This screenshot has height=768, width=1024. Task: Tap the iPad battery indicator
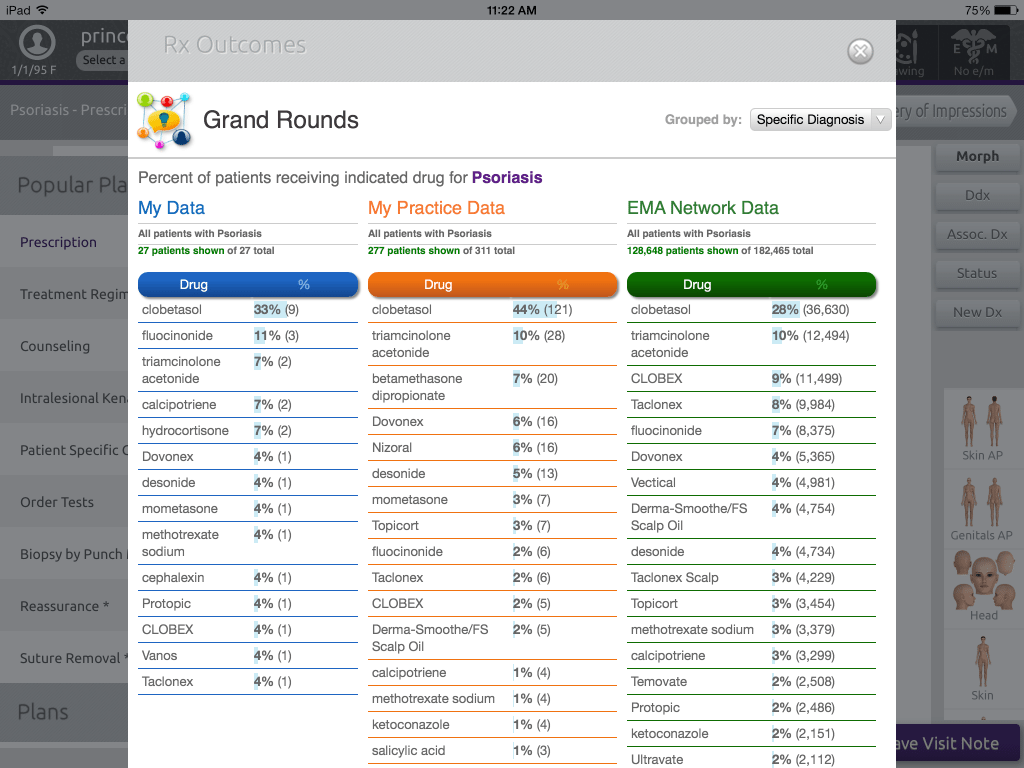pyautogui.click(x=1004, y=10)
